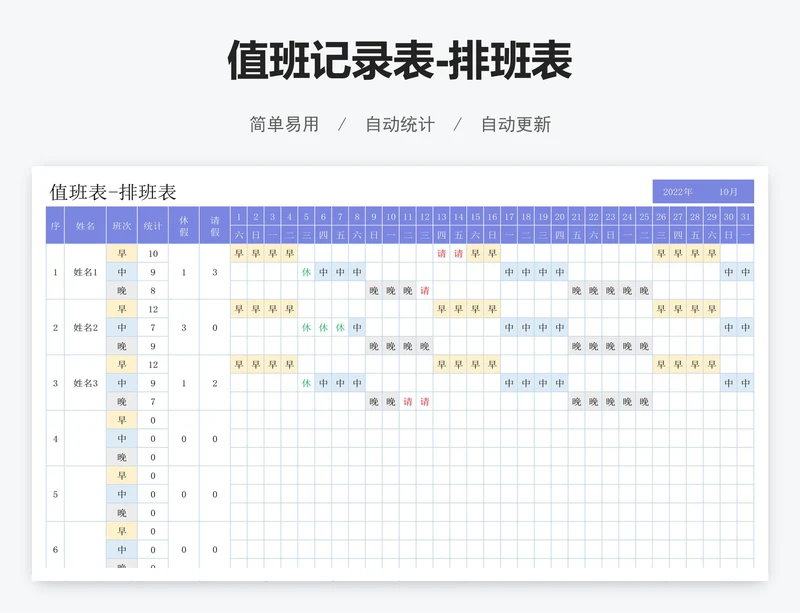
Task: Click 姓名3 中 cell on day 31
Action: point(745,383)
